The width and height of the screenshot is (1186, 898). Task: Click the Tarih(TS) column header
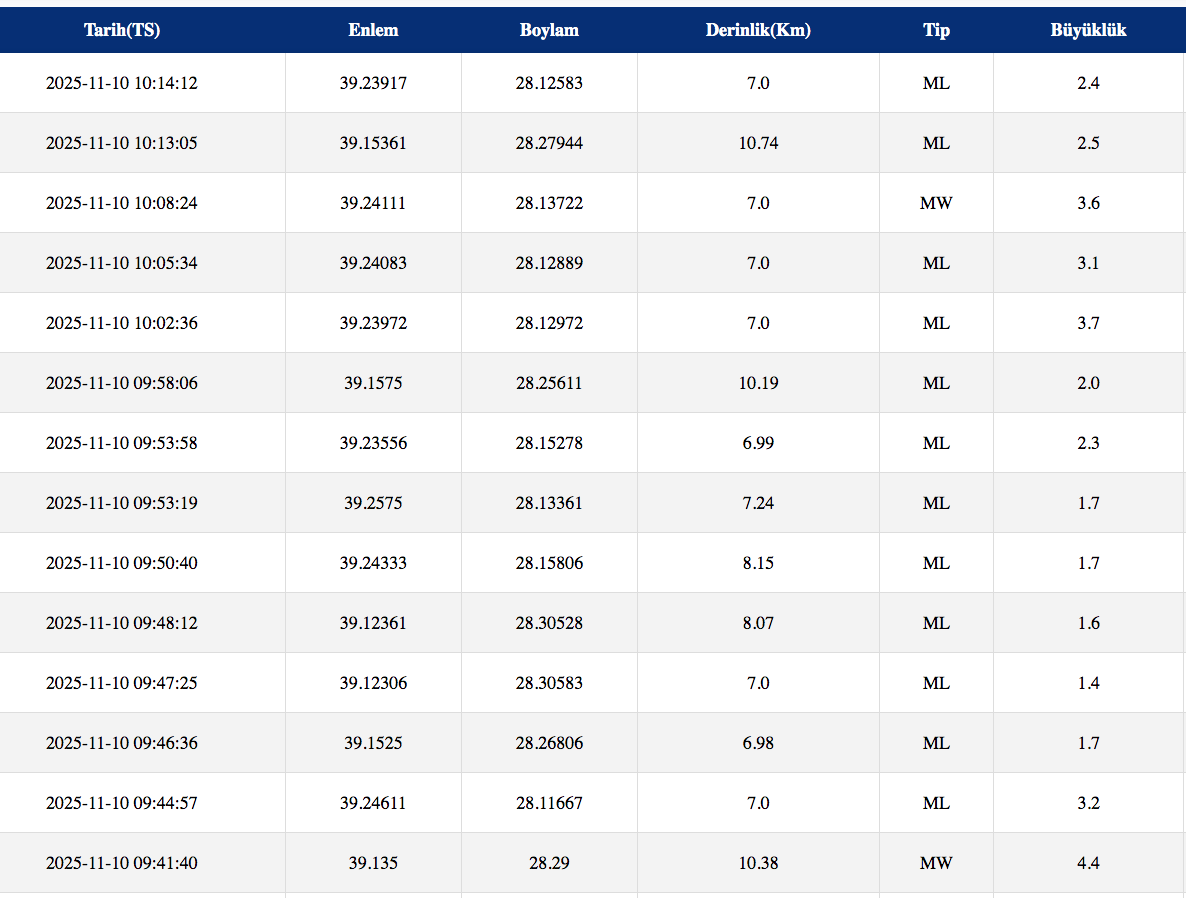(x=122, y=30)
